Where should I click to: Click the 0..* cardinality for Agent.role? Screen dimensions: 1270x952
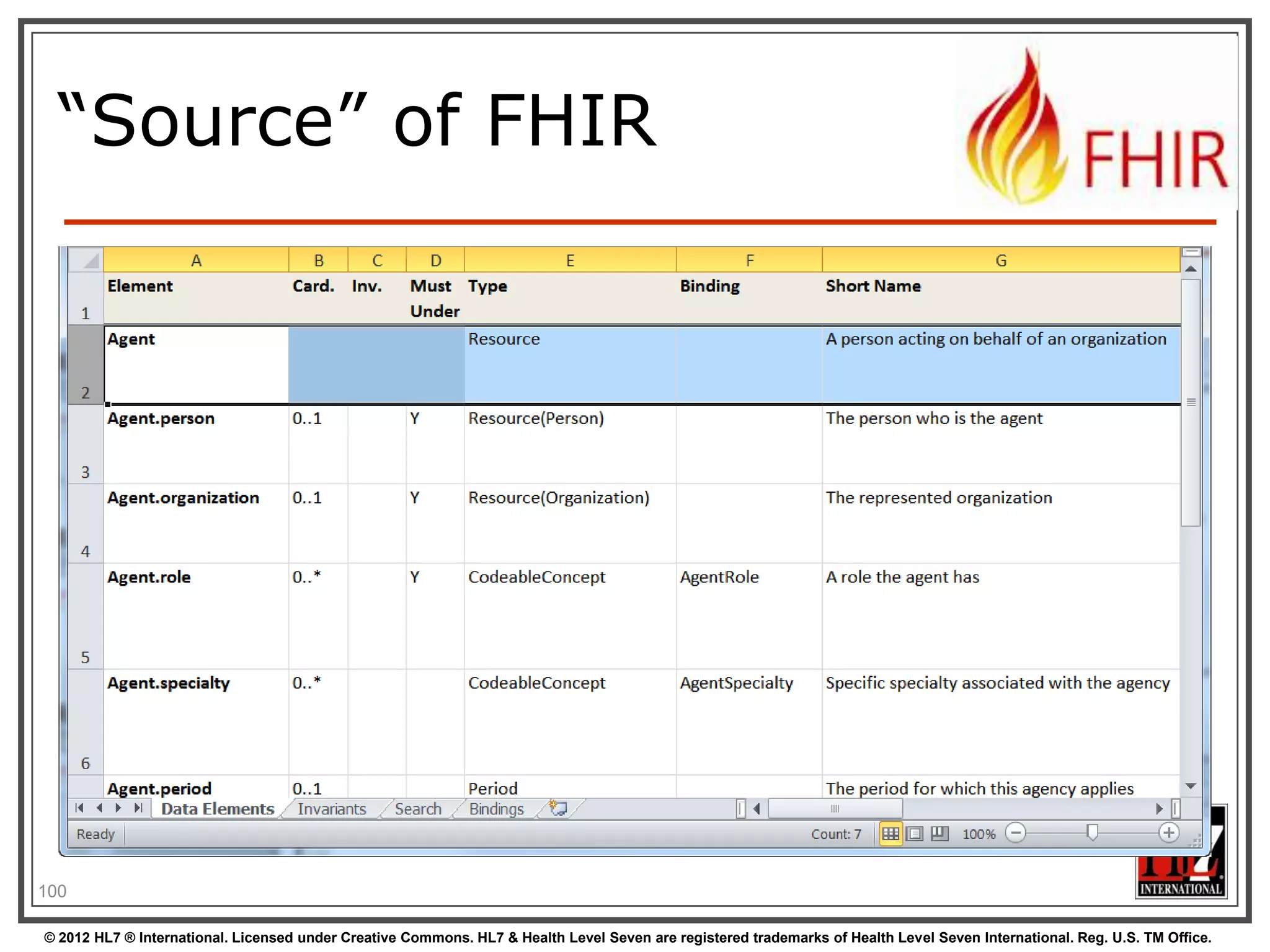pyautogui.click(x=318, y=616)
